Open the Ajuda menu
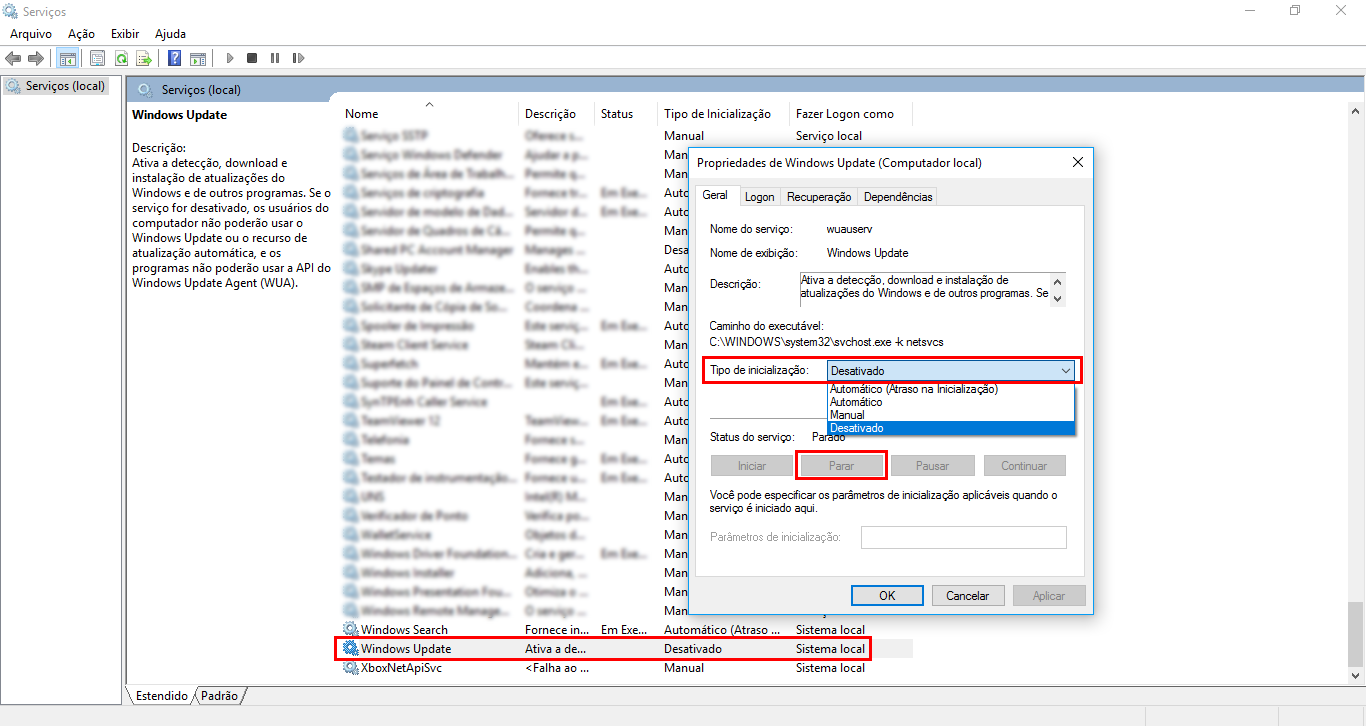Screen dimensions: 1366x726 coord(170,34)
